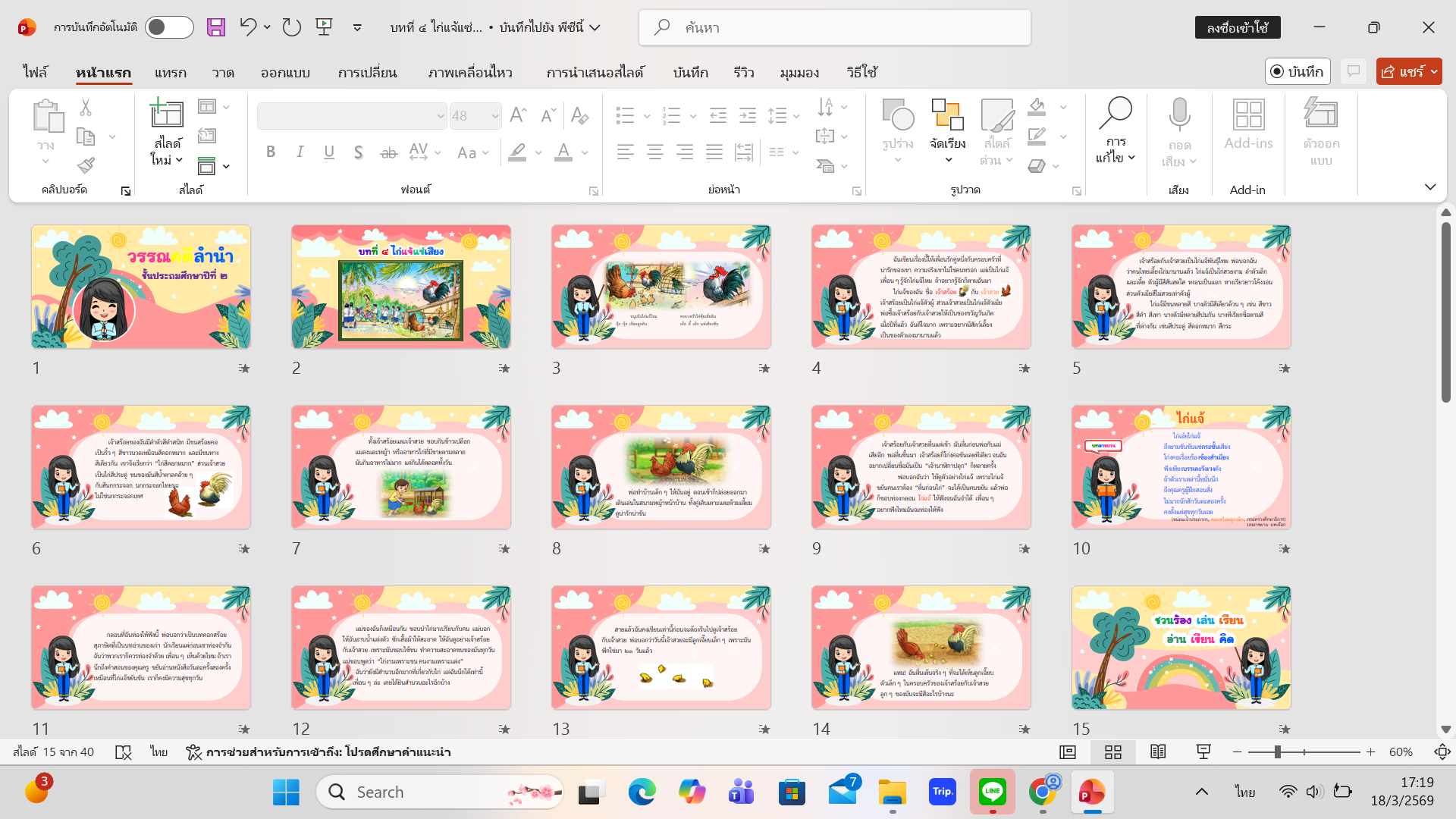Image resolution: width=1456 pixels, height=819 pixels.
Task: Start slideshow from beginning icon
Action: tap(325, 27)
